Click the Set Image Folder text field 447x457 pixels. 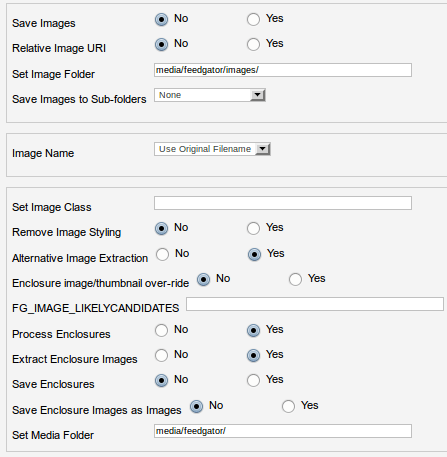[283, 70]
